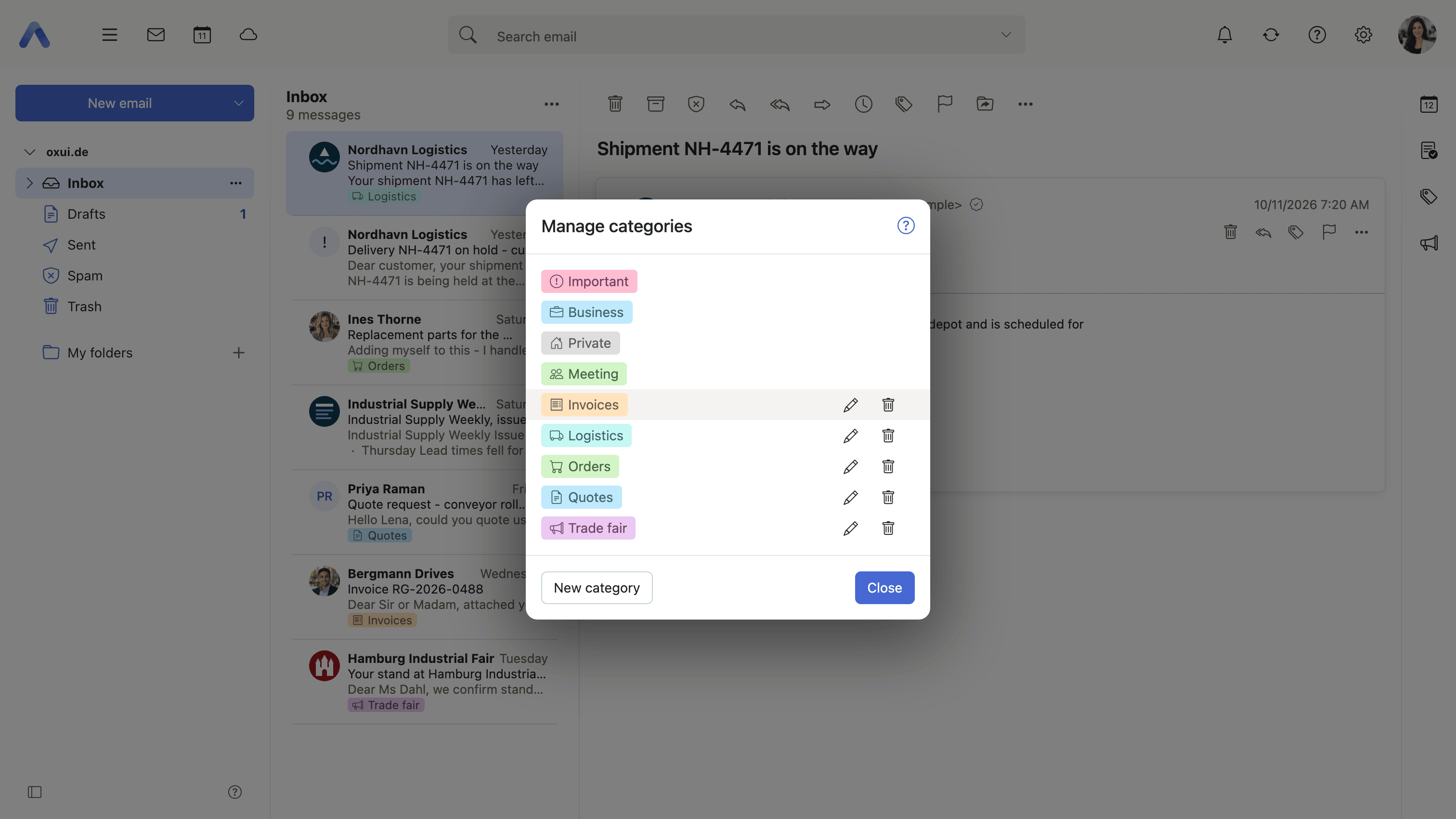The image size is (1456, 819).
Task: Select the Important category tag
Action: click(588, 282)
